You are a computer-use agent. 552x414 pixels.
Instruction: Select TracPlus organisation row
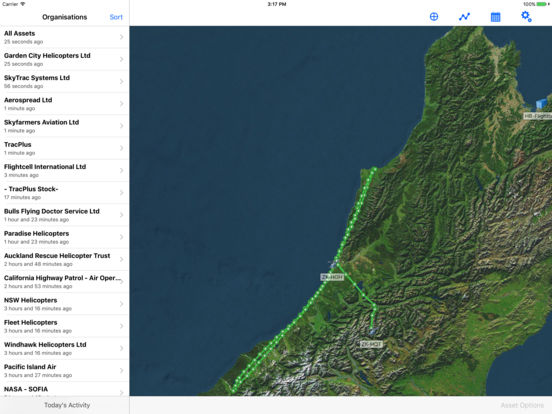point(64,148)
